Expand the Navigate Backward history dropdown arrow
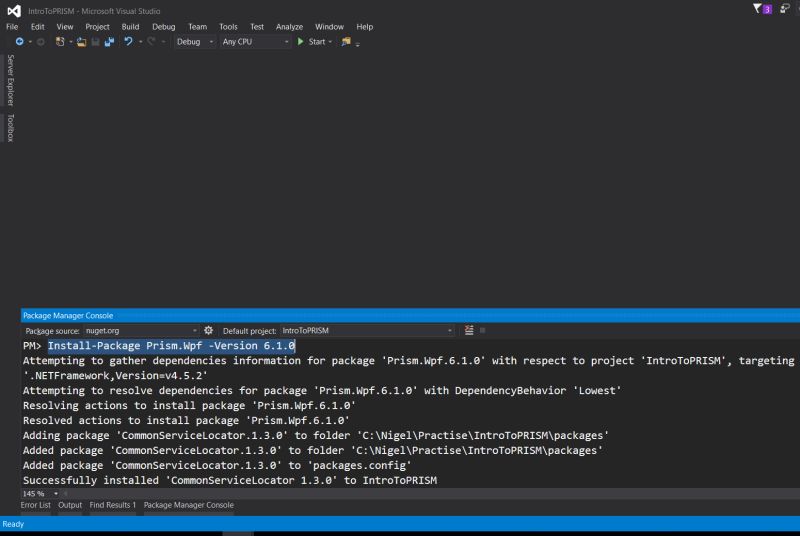Viewport: 800px width, 536px height. pos(30,42)
